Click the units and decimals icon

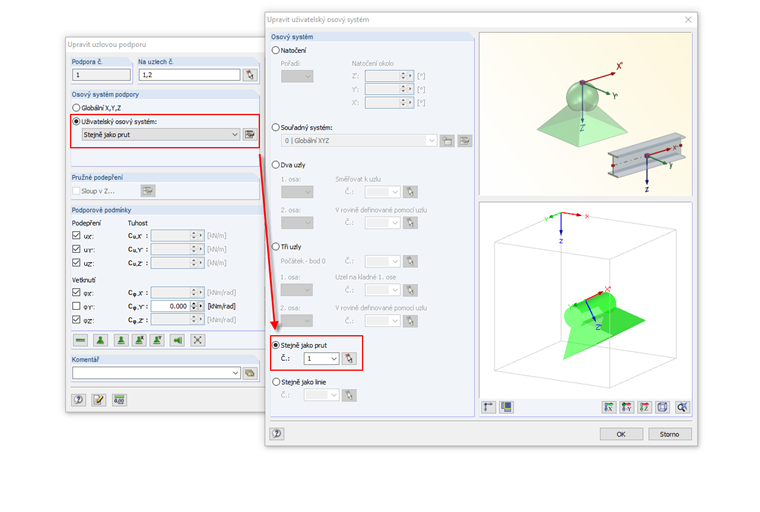[x=119, y=400]
